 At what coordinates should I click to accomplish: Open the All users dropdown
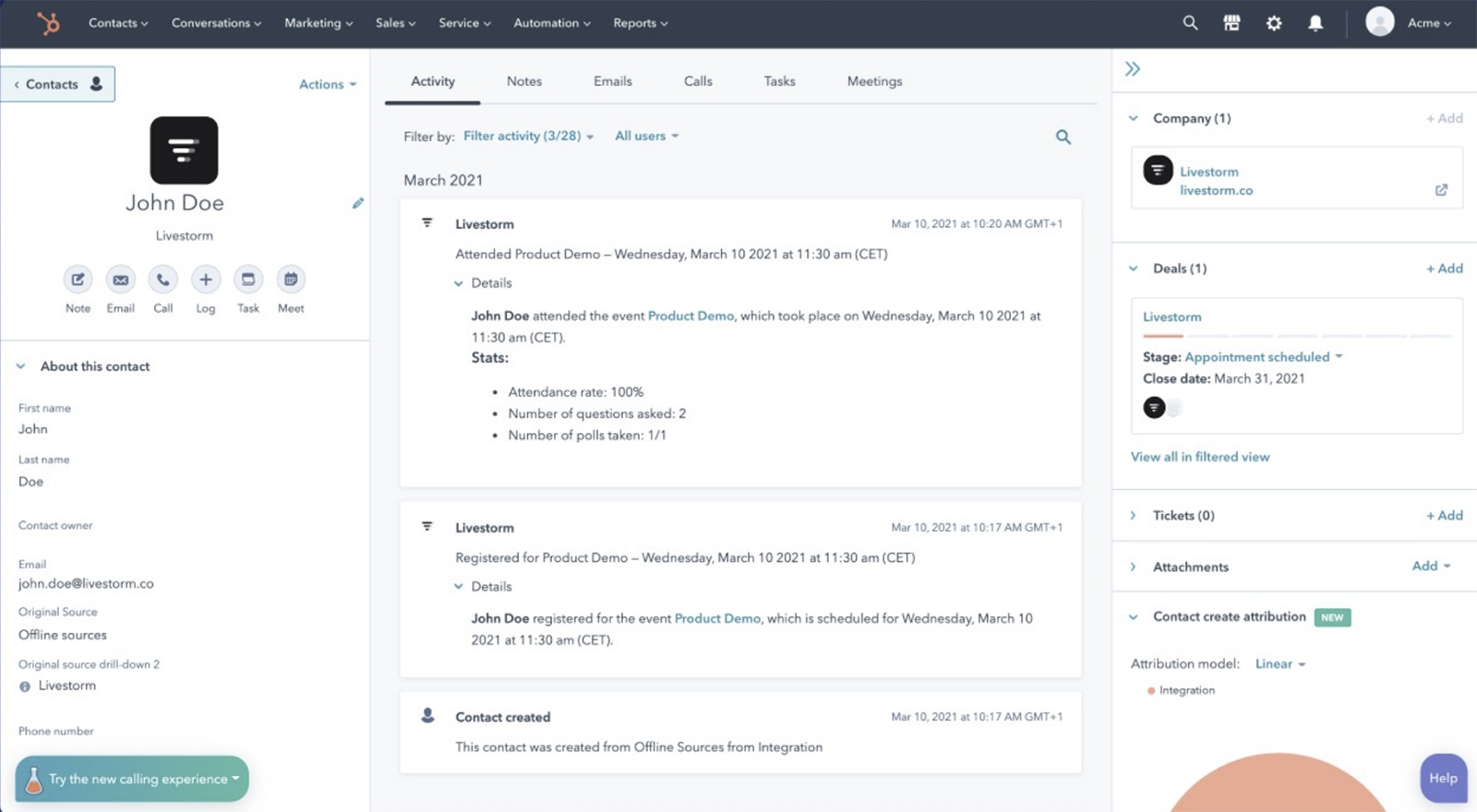coord(647,136)
